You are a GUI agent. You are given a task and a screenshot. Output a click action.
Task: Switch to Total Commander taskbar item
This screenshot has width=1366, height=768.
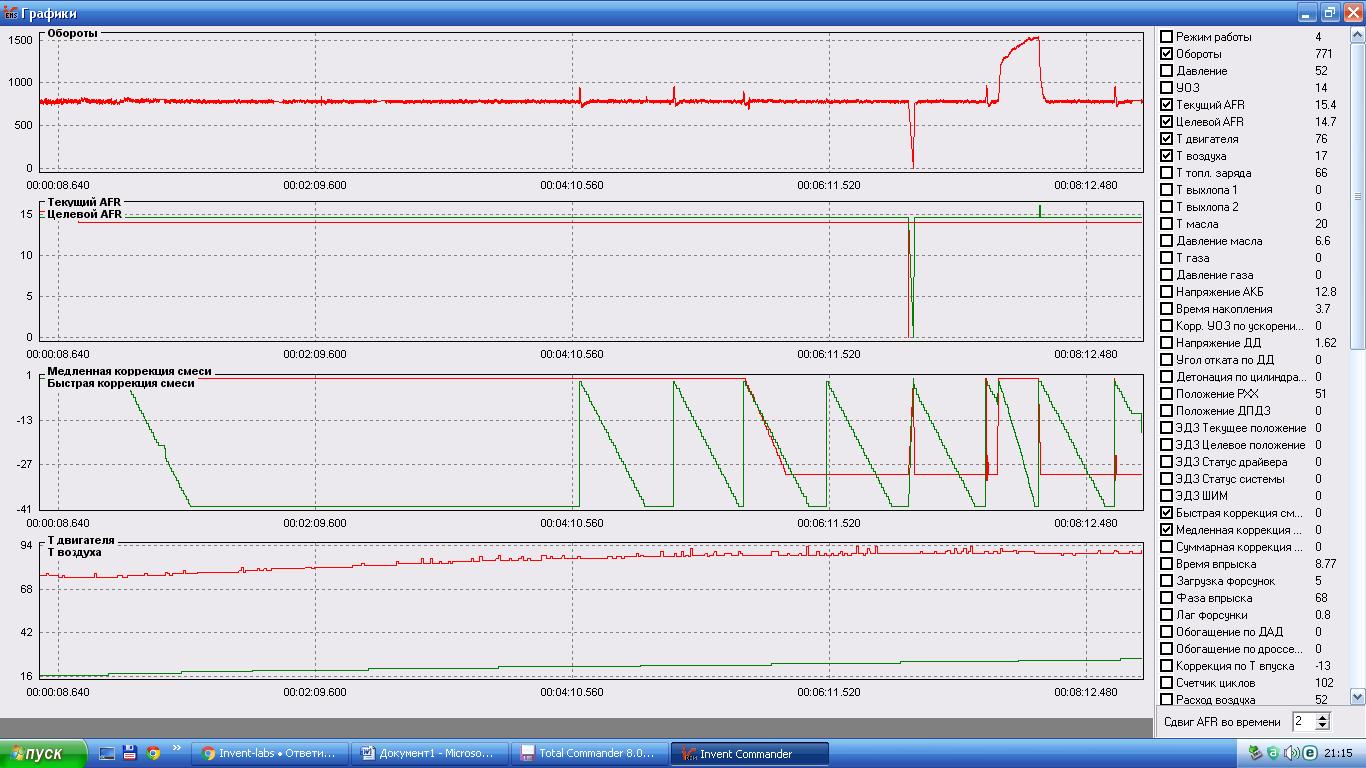[588, 754]
